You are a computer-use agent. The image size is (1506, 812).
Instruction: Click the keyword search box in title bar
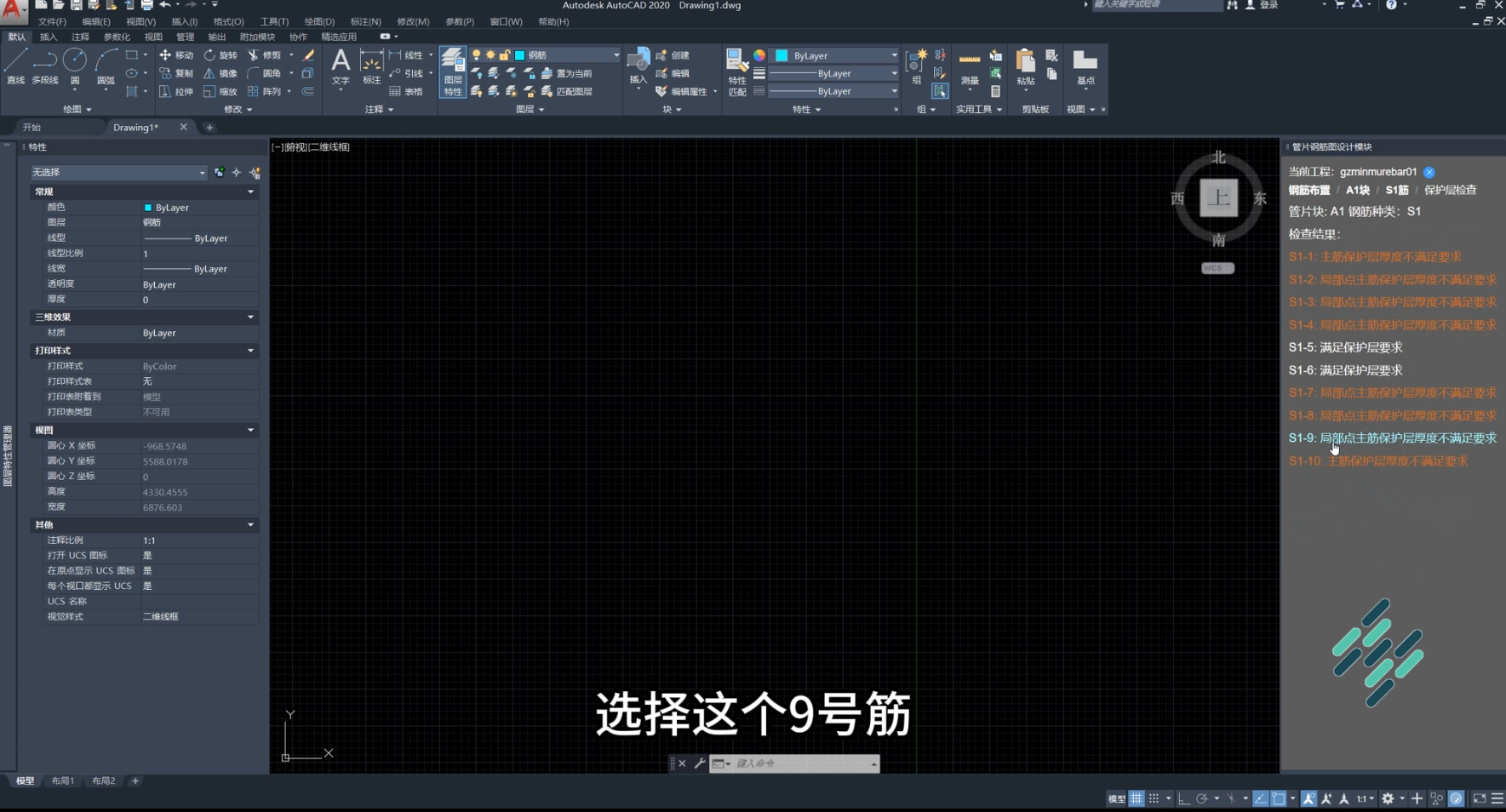(1156, 5)
